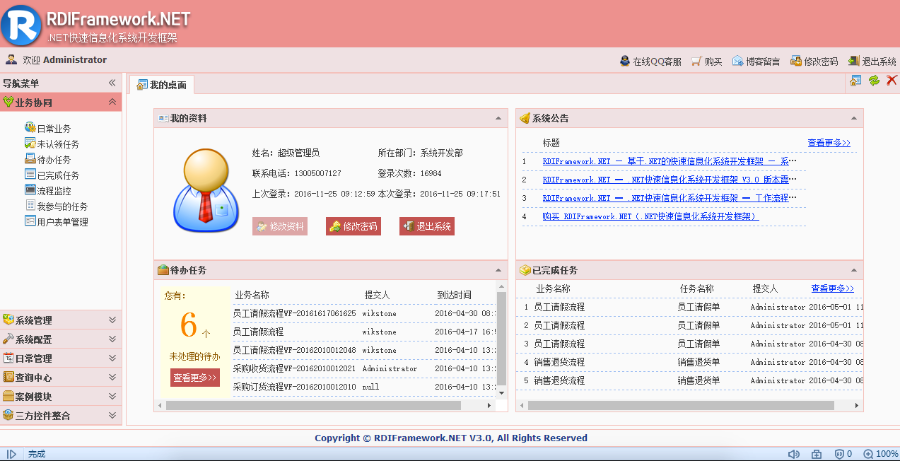Click the RDIFramework.NET logo icon
This screenshot has height=461, width=900.
[21, 24]
